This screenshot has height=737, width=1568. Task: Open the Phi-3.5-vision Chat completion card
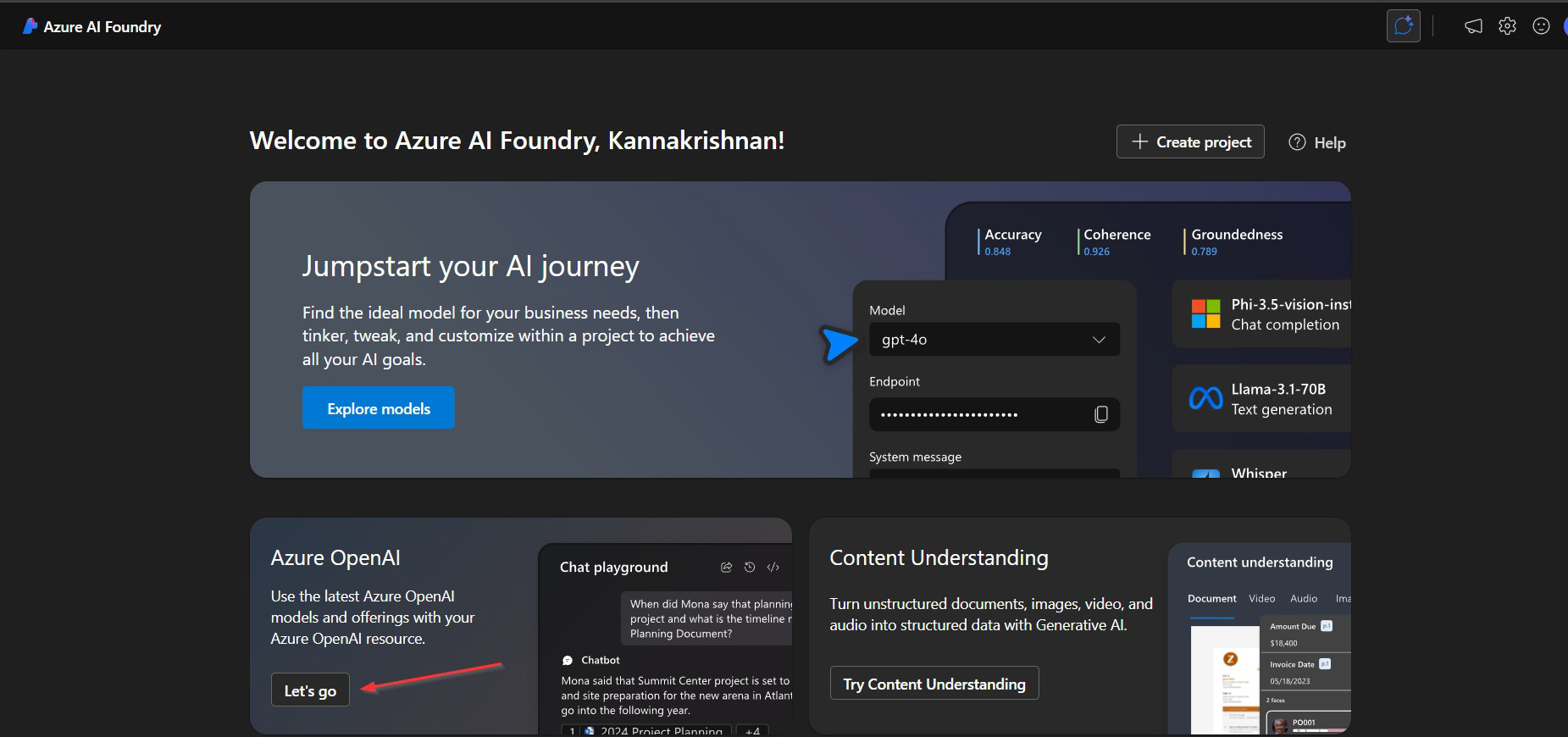(x=1261, y=314)
